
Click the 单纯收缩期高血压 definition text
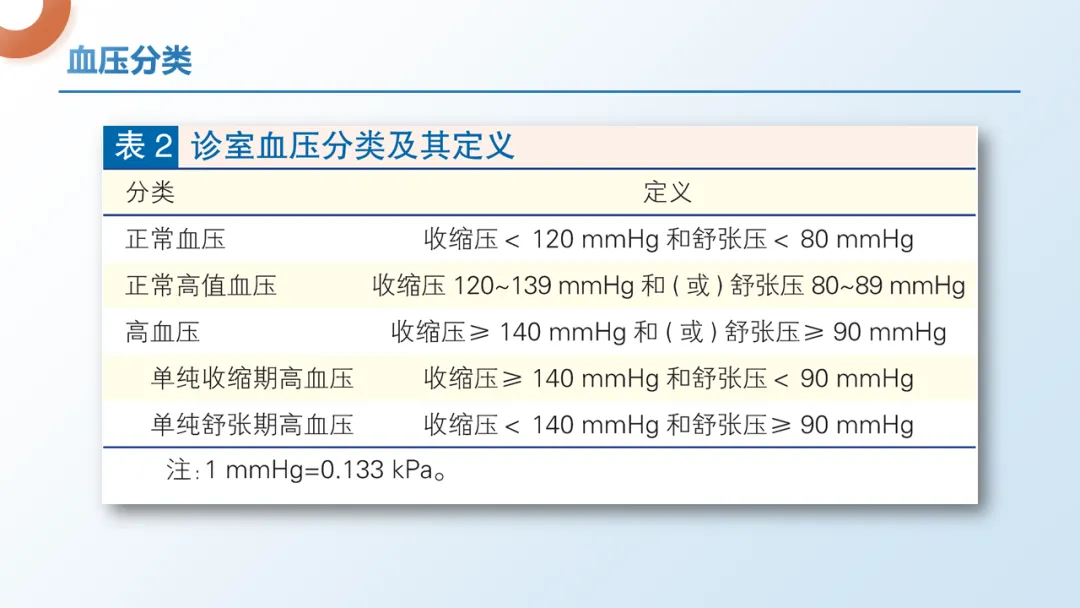click(668, 379)
